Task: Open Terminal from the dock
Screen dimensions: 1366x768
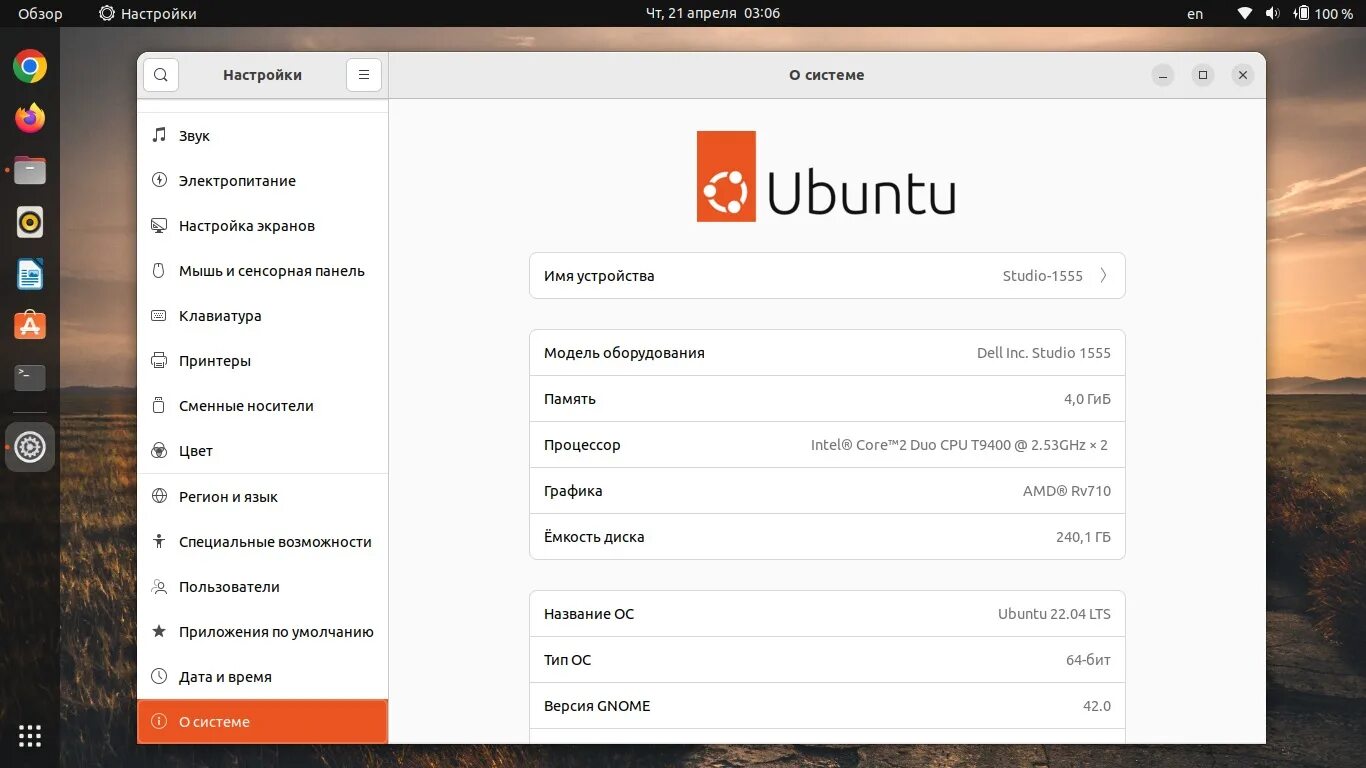Action: pyautogui.click(x=30, y=377)
